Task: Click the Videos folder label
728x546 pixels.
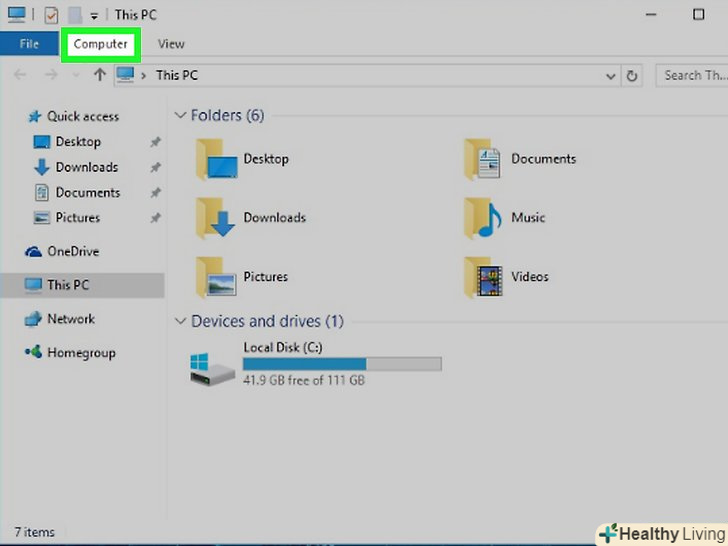Action: click(x=530, y=277)
